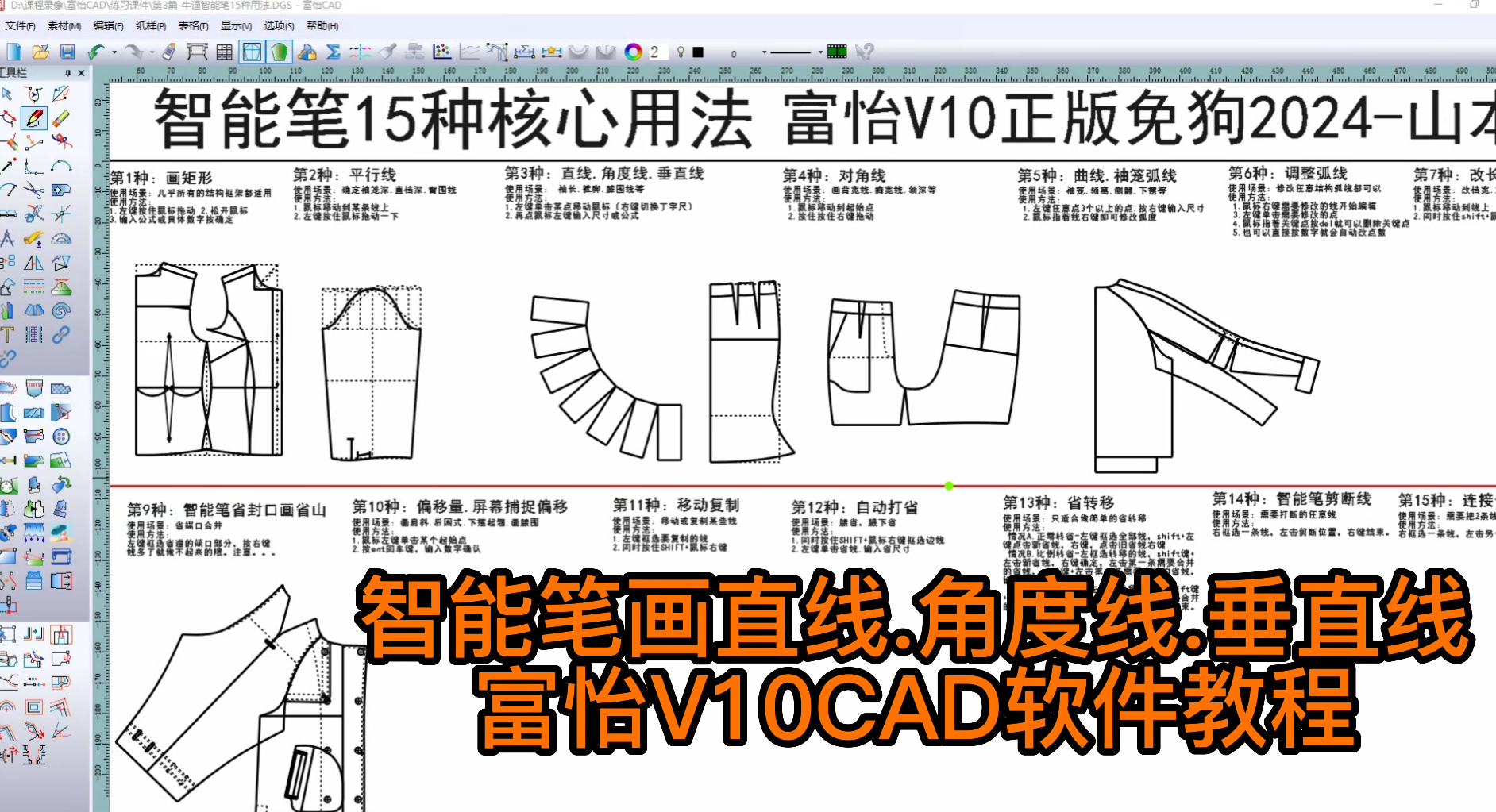Screen dimensions: 1496x812
Task: Open the color wheel picker
Action: (633, 52)
